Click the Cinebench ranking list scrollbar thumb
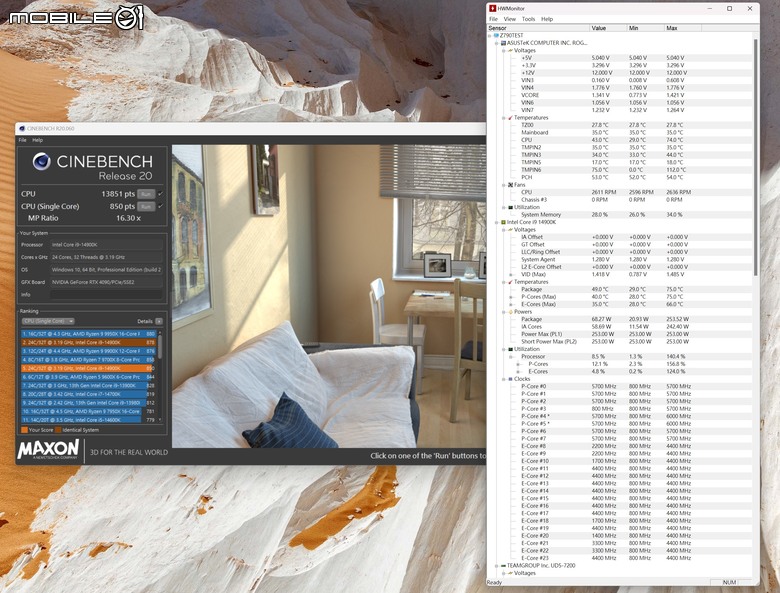This screenshot has width=780, height=593. [x=160, y=346]
